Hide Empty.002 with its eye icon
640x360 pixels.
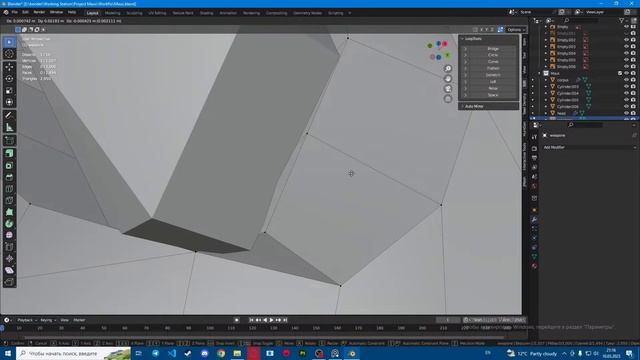click(627, 40)
